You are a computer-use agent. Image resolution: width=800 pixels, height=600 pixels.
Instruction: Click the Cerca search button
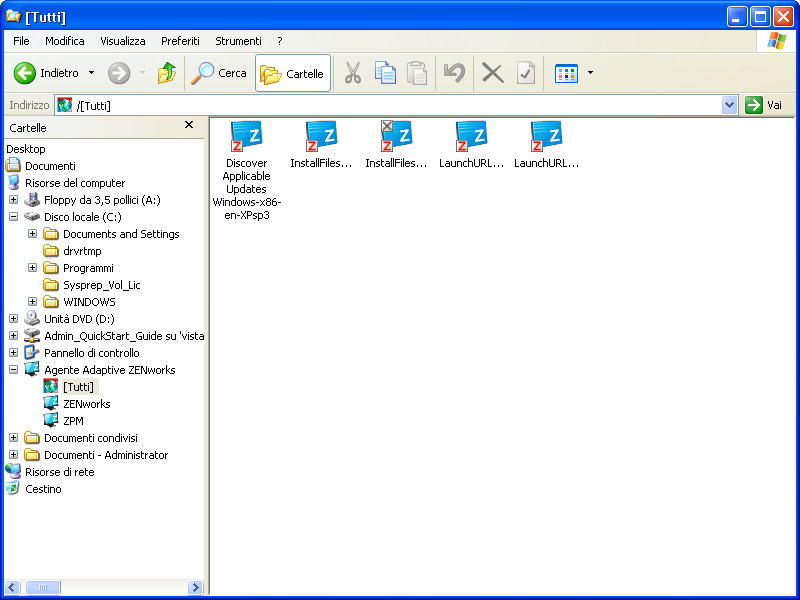(x=219, y=73)
